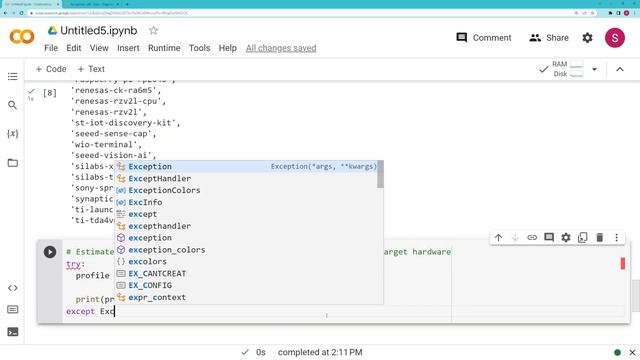Open the View menu
The image size is (640, 360).
(x=99, y=48)
